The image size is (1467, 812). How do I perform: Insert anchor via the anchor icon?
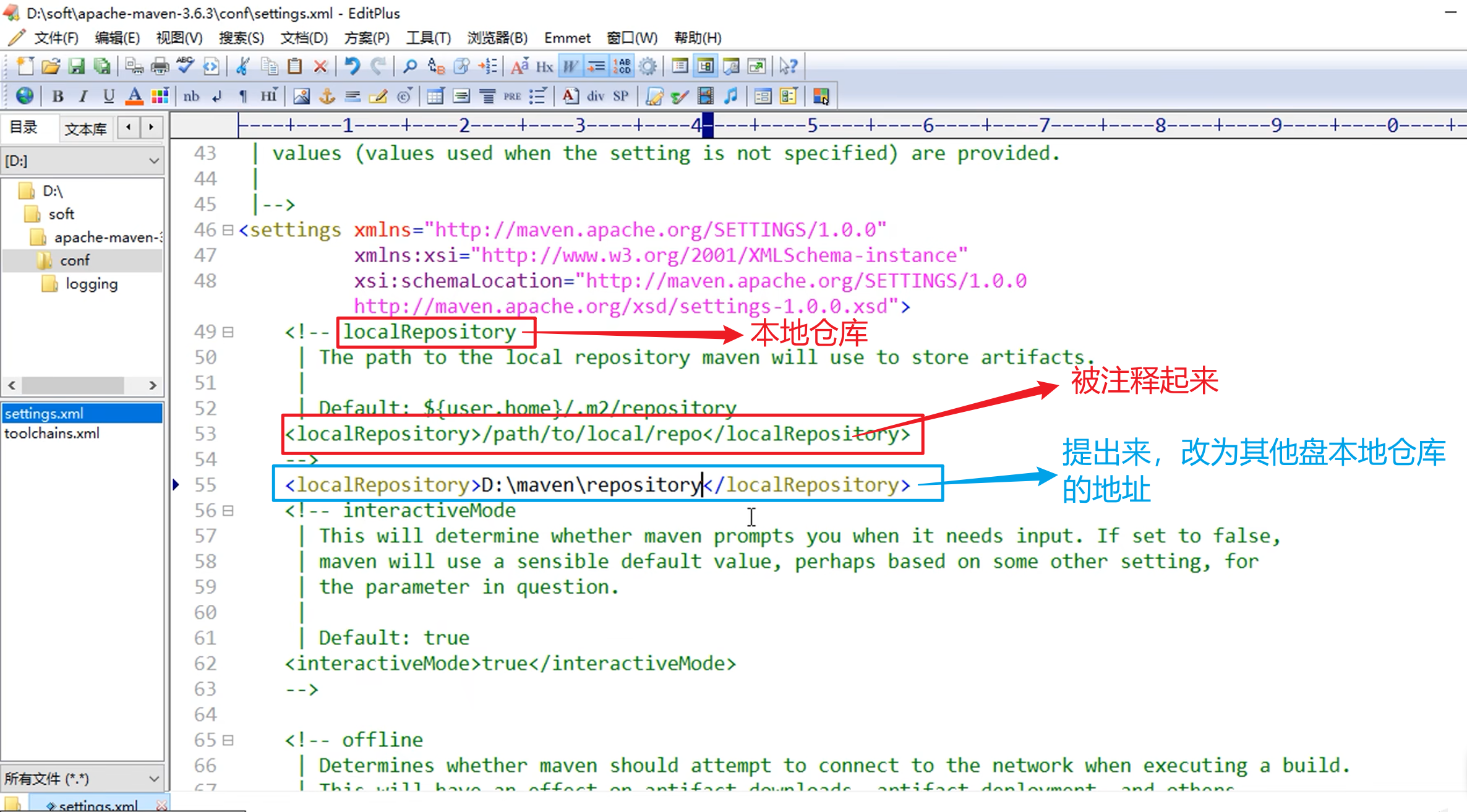327,96
